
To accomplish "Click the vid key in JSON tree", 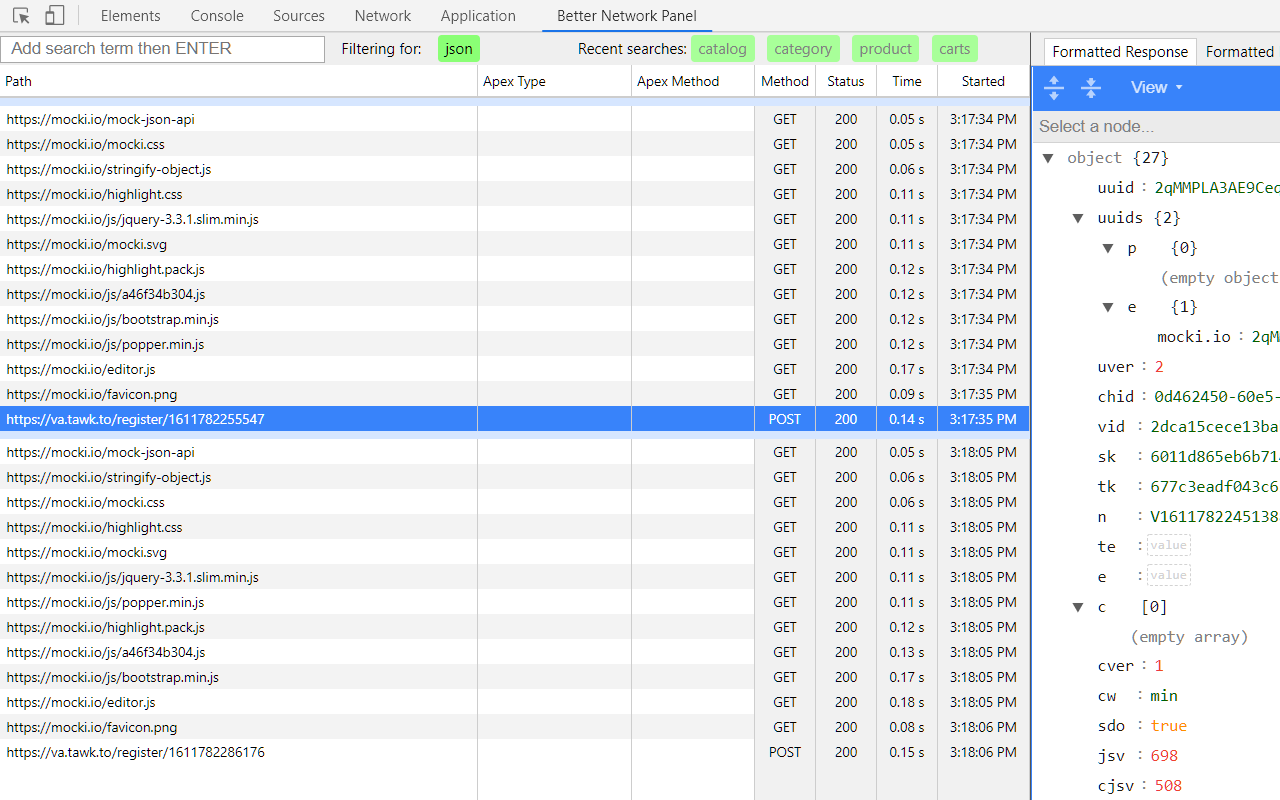I will point(1111,427).
